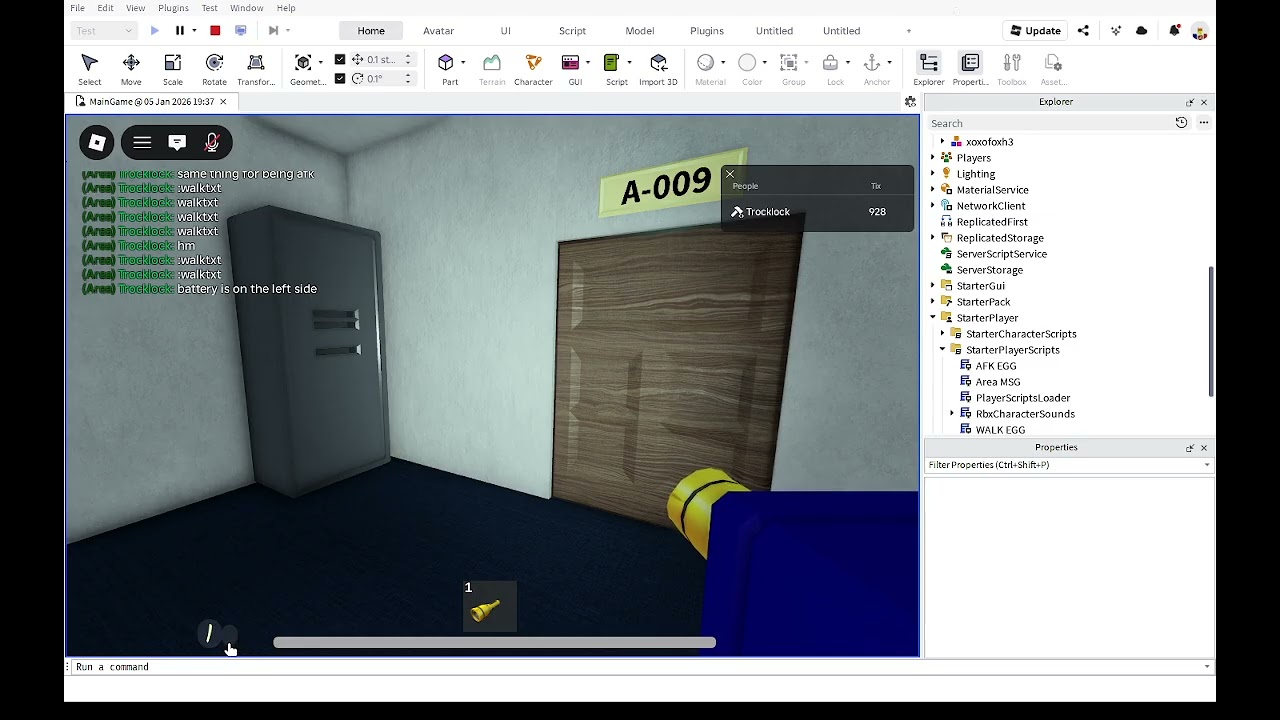This screenshot has height=720, width=1280.
Task: Click the Anchor icon
Action: pyautogui.click(x=872, y=64)
